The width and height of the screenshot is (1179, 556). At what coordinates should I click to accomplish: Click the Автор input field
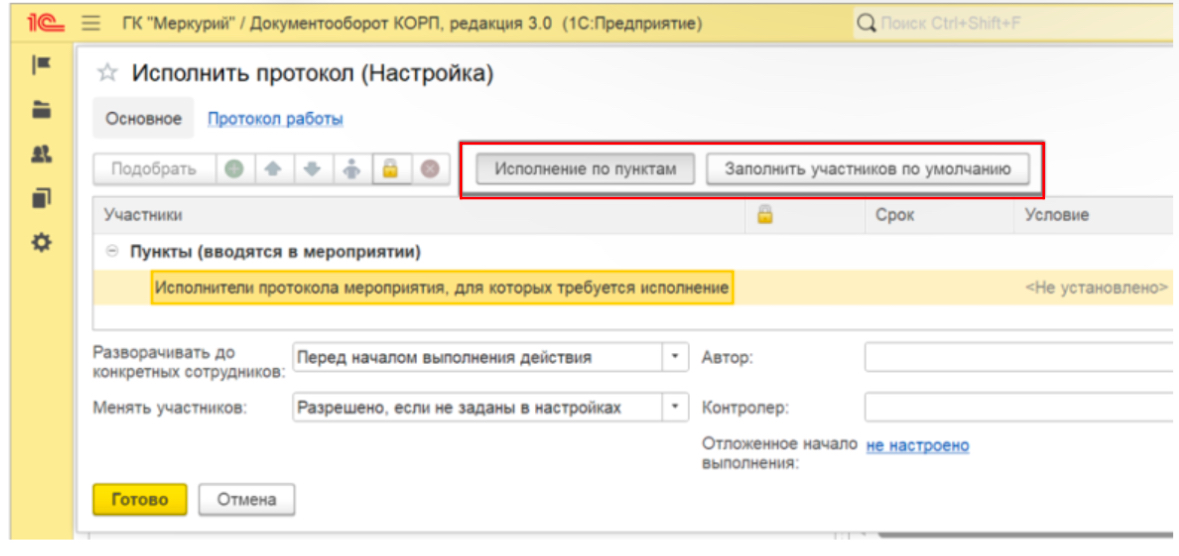click(1019, 357)
